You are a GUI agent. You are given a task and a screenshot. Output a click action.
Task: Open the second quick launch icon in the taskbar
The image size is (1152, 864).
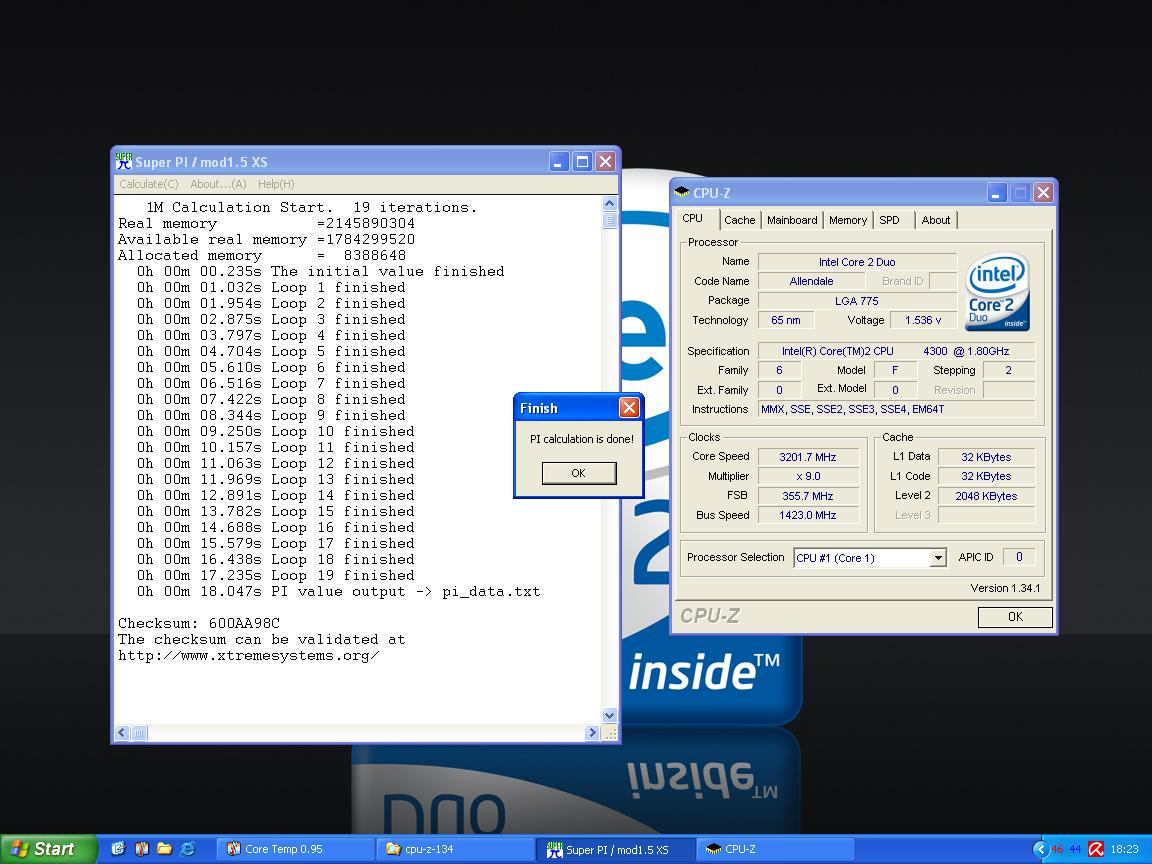pos(142,849)
